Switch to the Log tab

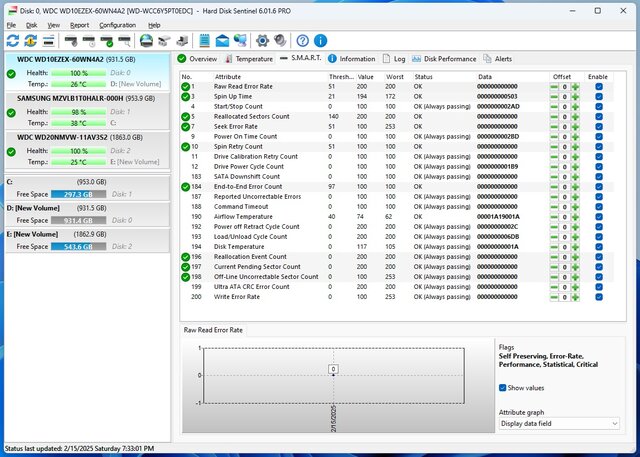(394, 59)
